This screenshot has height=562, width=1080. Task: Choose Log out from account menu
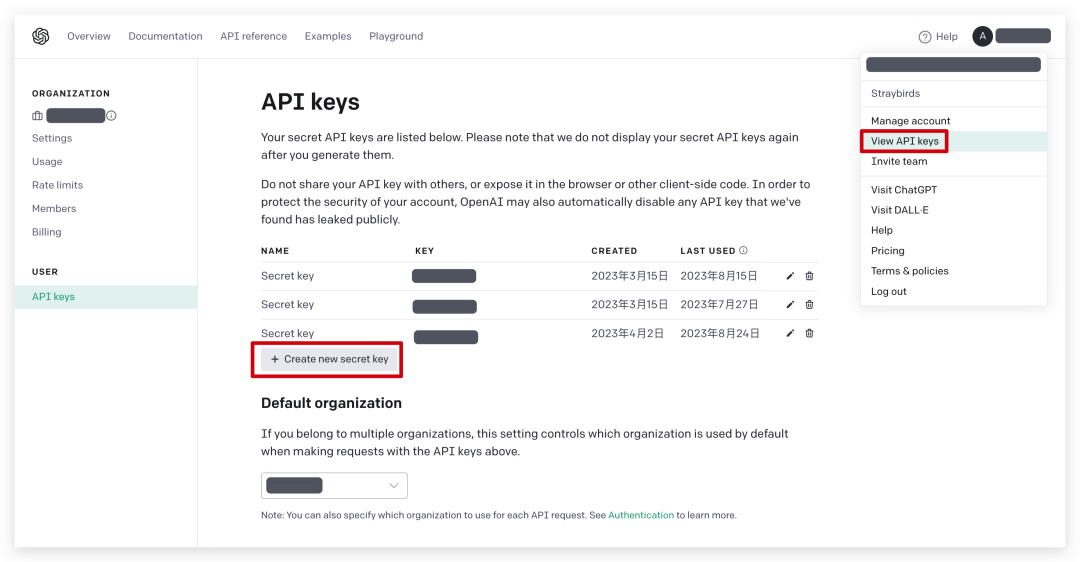888,292
